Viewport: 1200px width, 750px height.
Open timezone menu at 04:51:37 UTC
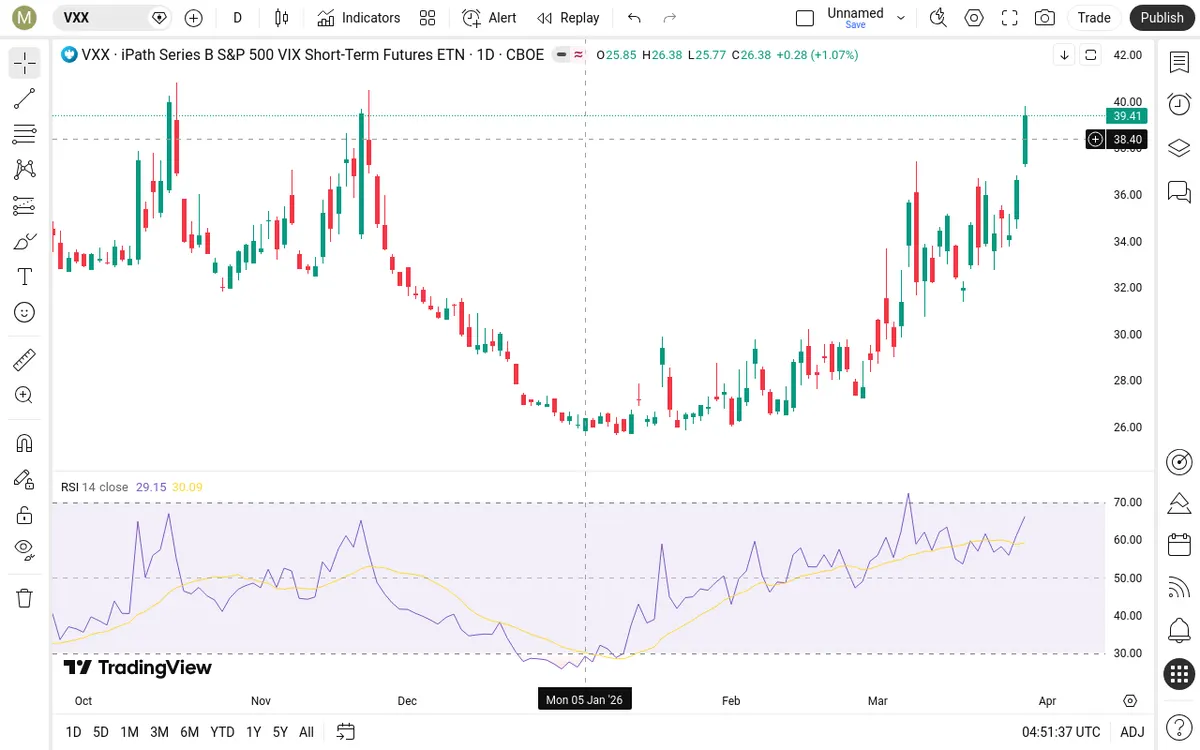pos(1061,732)
